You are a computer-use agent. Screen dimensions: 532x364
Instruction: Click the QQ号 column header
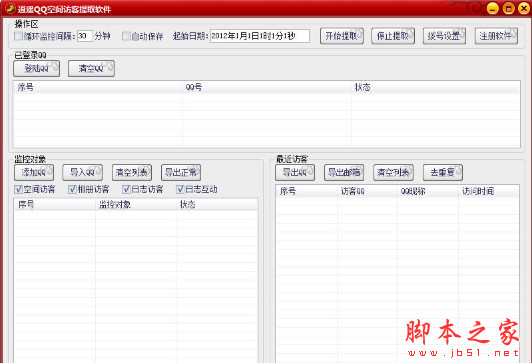click(x=267, y=88)
